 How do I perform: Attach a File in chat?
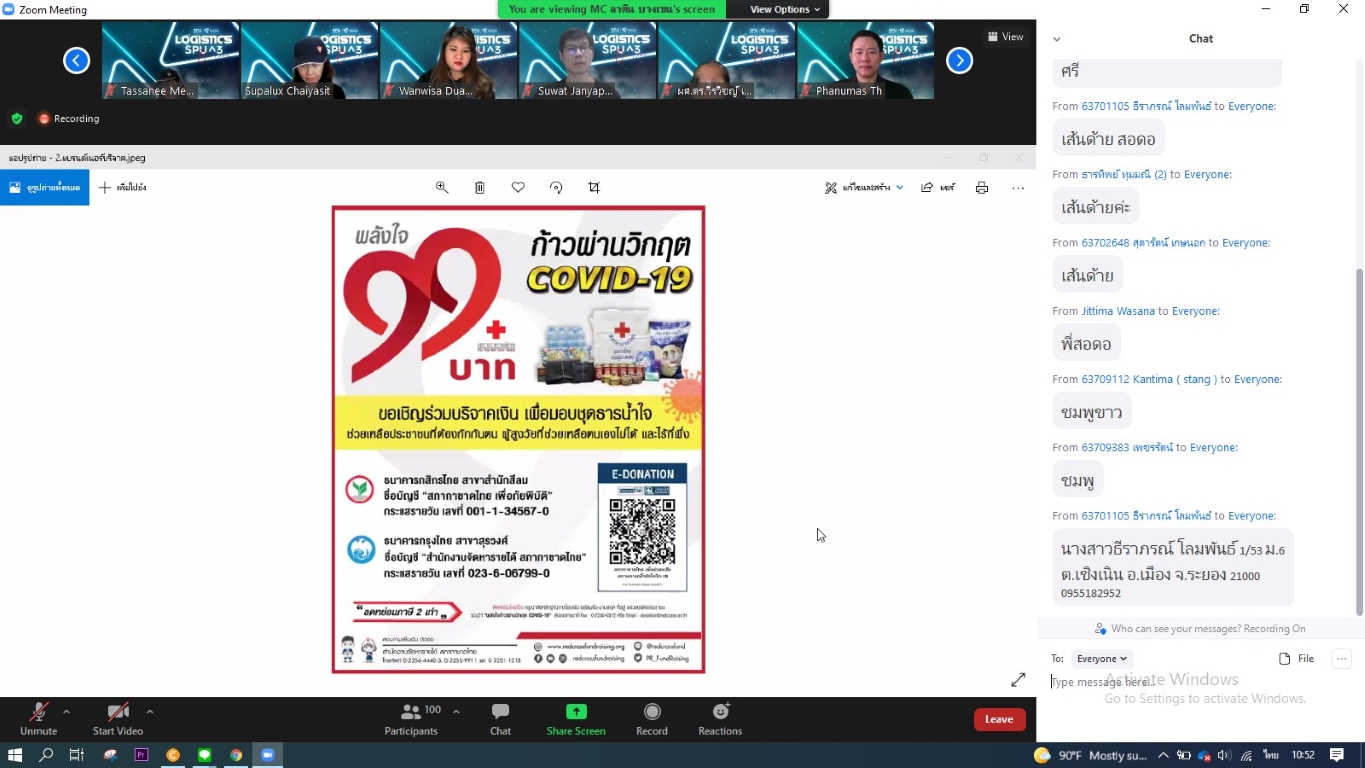(1297, 658)
